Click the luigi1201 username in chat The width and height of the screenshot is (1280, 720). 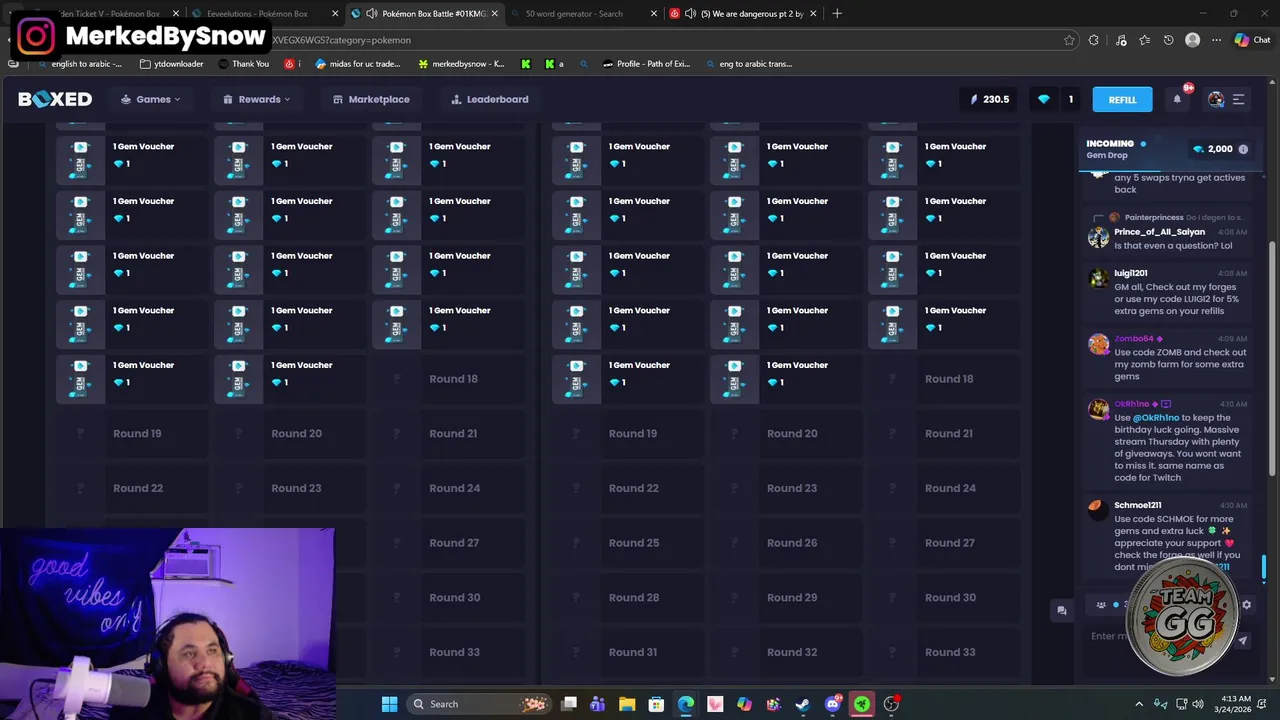click(x=1131, y=273)
